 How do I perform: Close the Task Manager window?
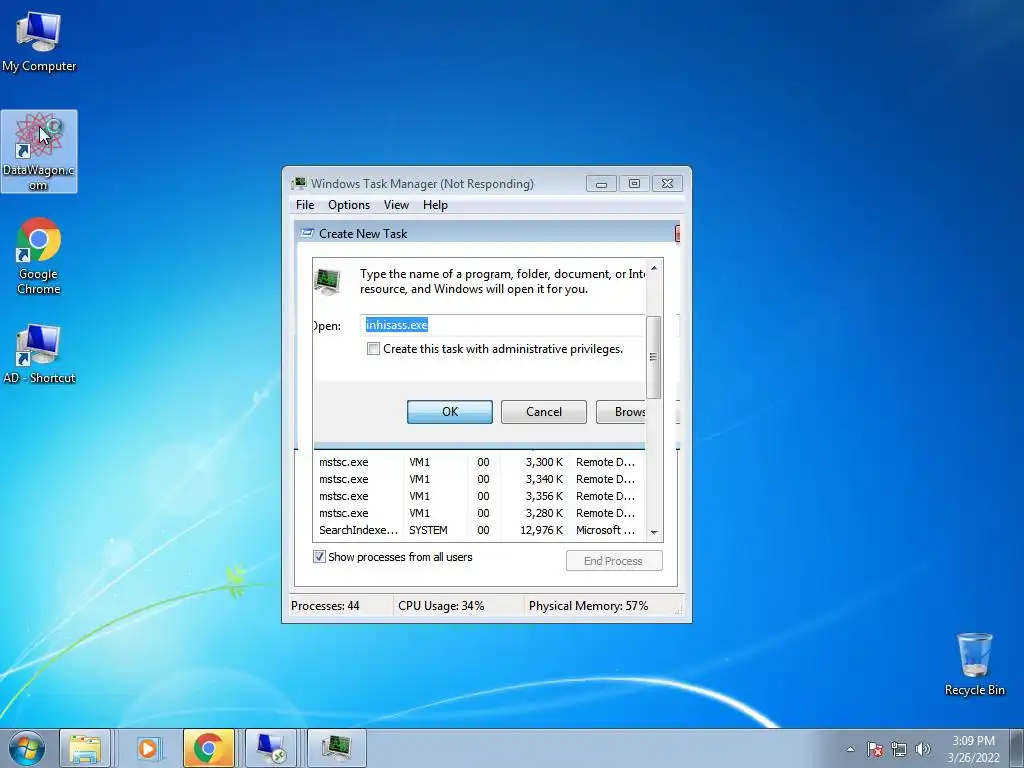[667, 184]
